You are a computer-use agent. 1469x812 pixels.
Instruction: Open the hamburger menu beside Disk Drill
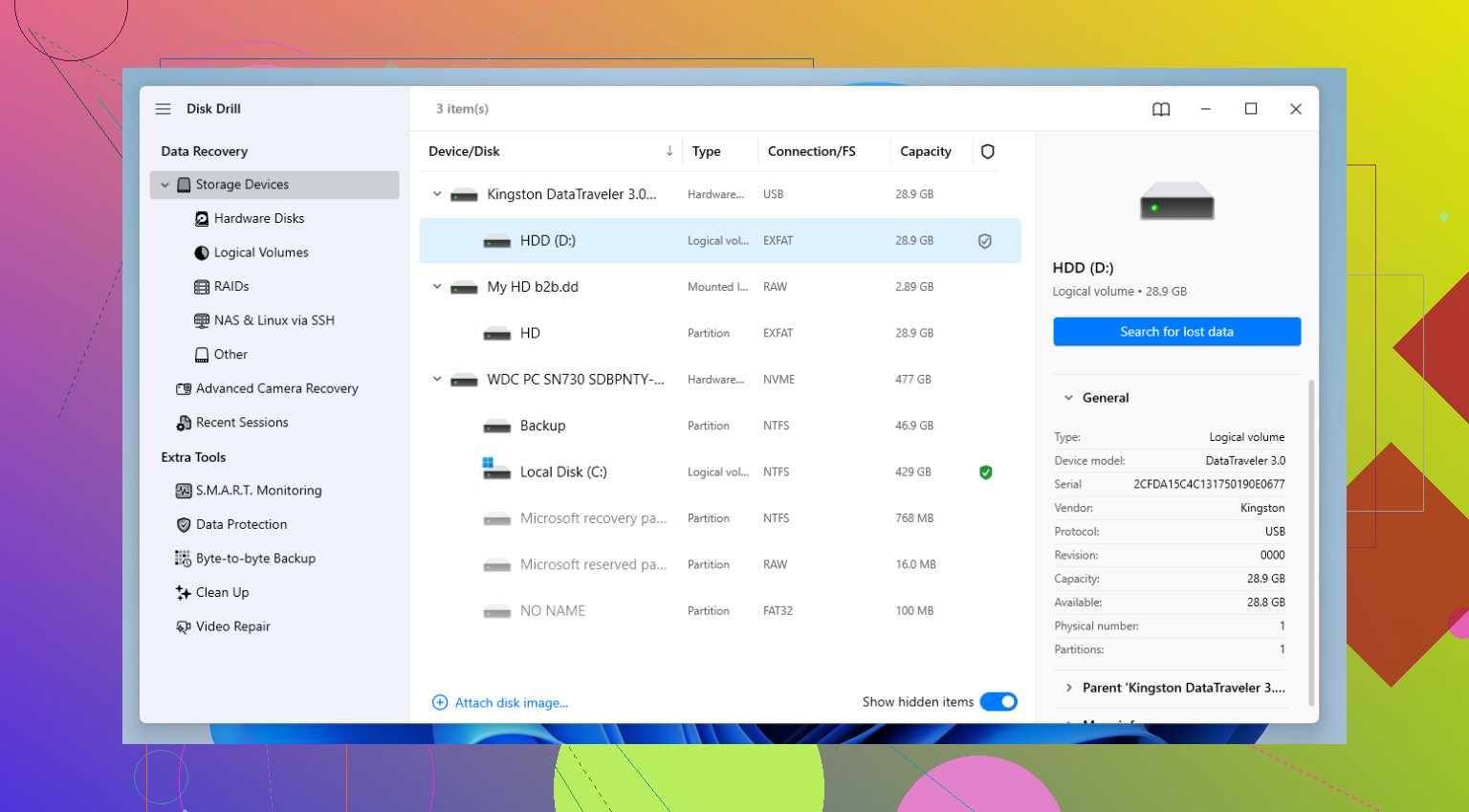point(164,109)
